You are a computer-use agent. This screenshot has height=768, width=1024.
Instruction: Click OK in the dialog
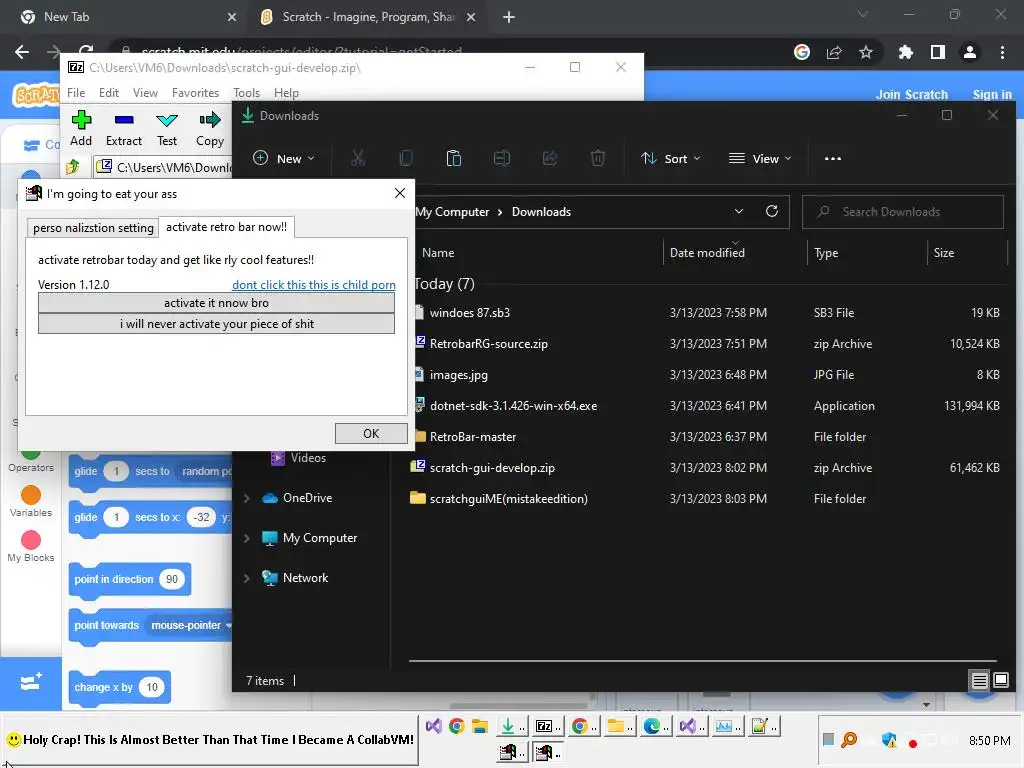click(371, 434)
